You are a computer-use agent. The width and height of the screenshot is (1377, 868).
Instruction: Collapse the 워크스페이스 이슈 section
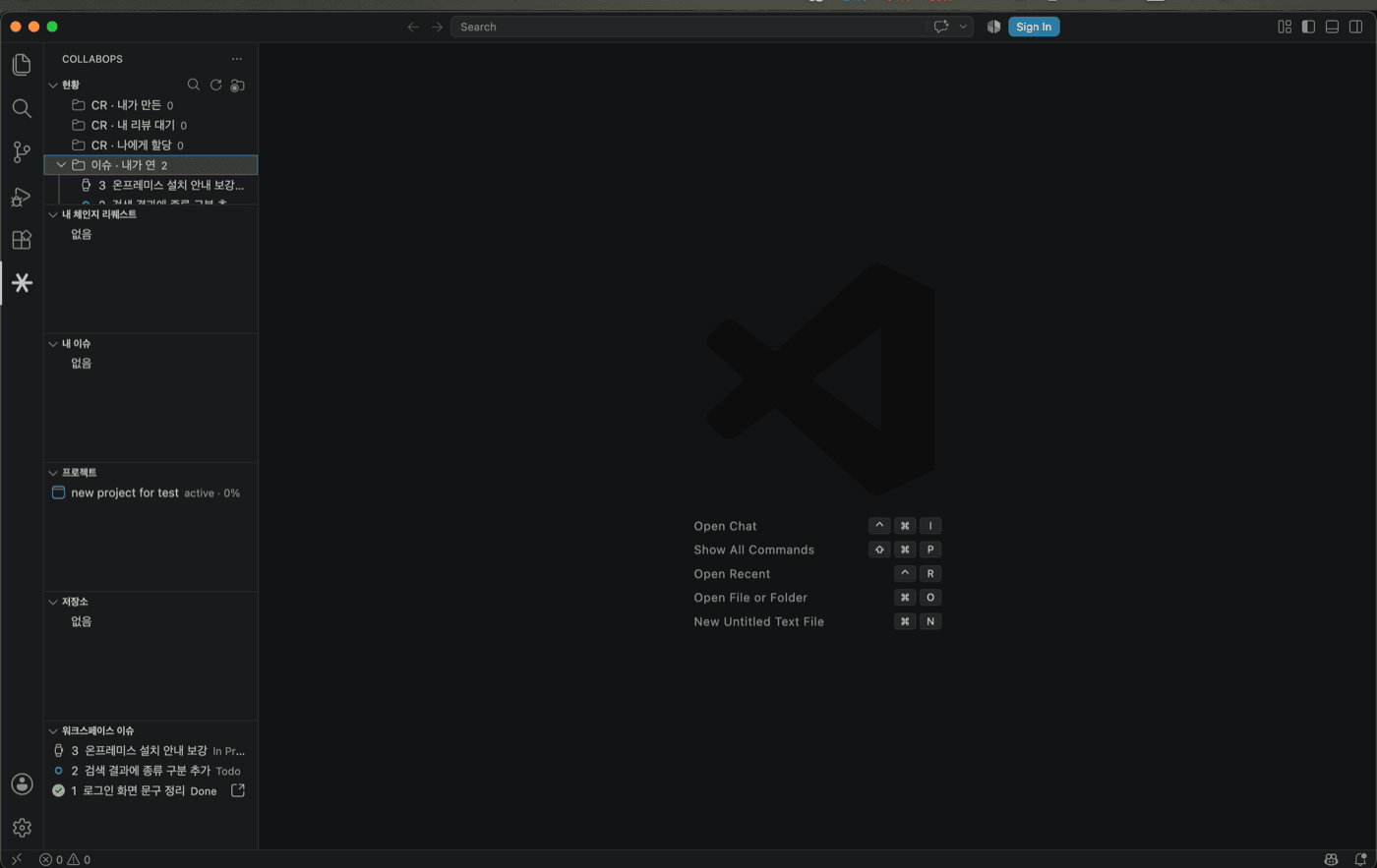[53, 730]
